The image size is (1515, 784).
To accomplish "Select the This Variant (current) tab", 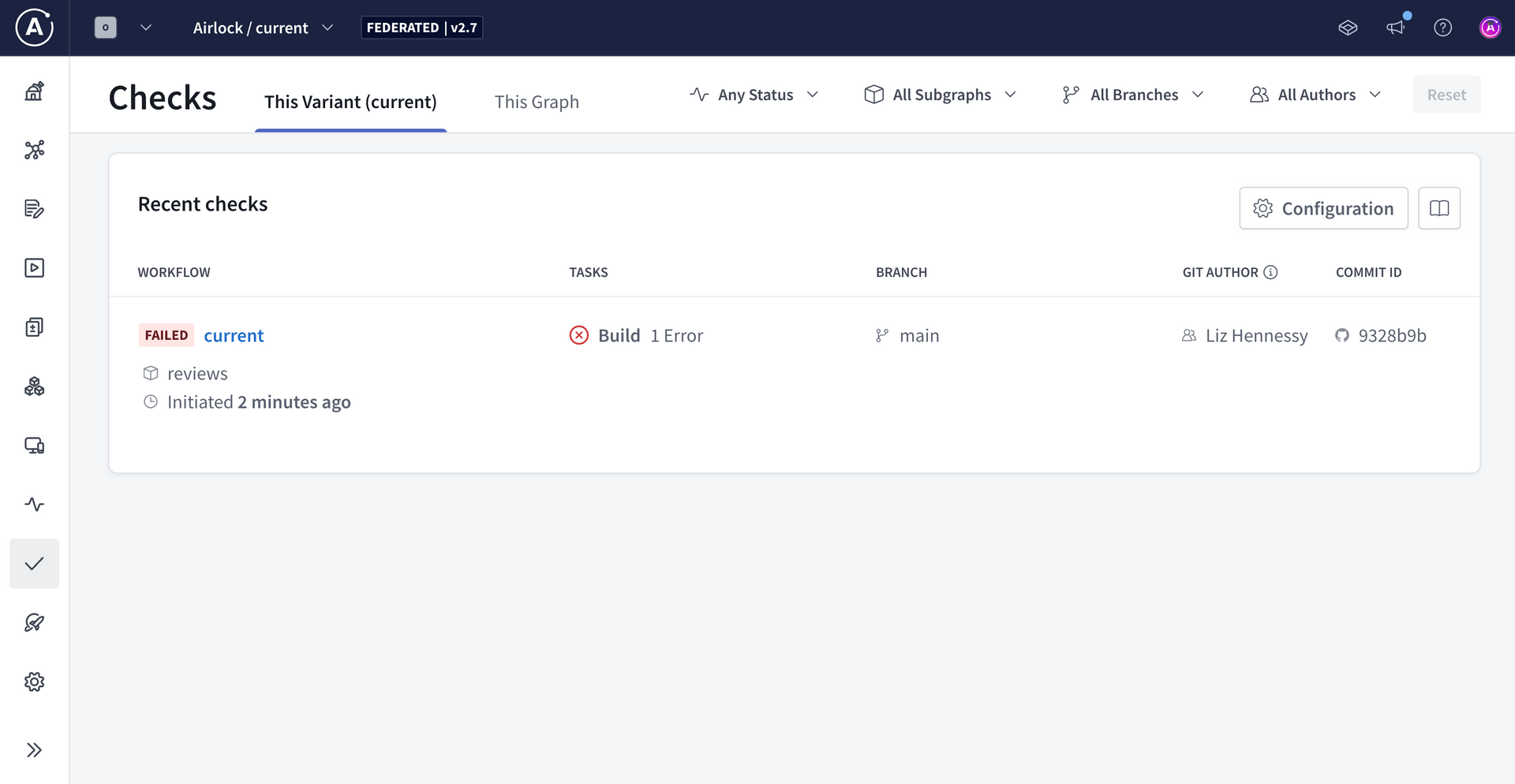I will 350,102.
